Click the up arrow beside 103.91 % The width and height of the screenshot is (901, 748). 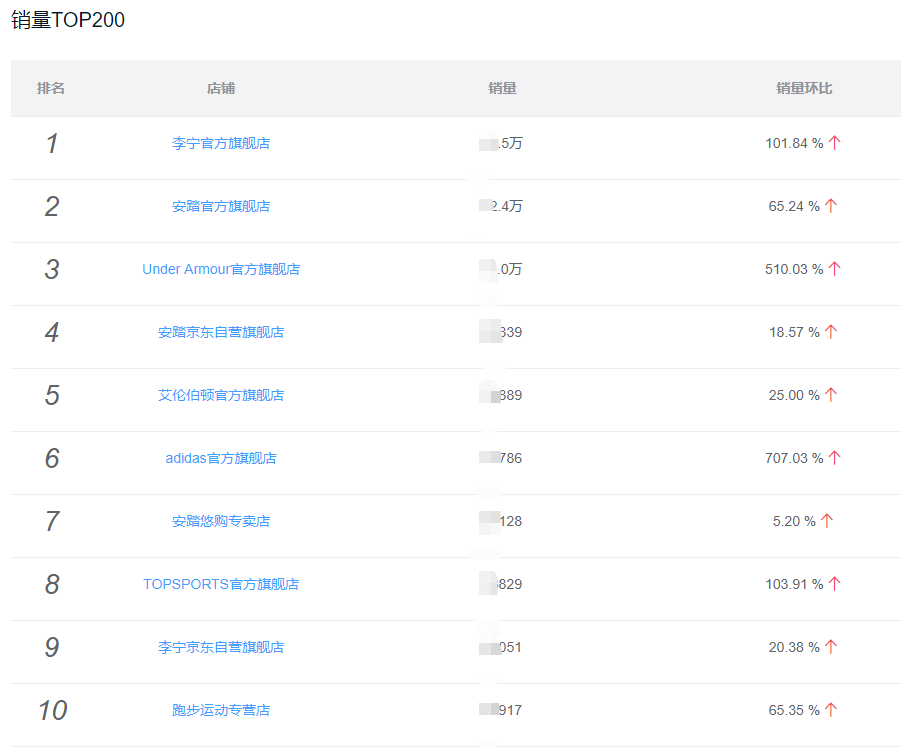click(x=834, y=584)
